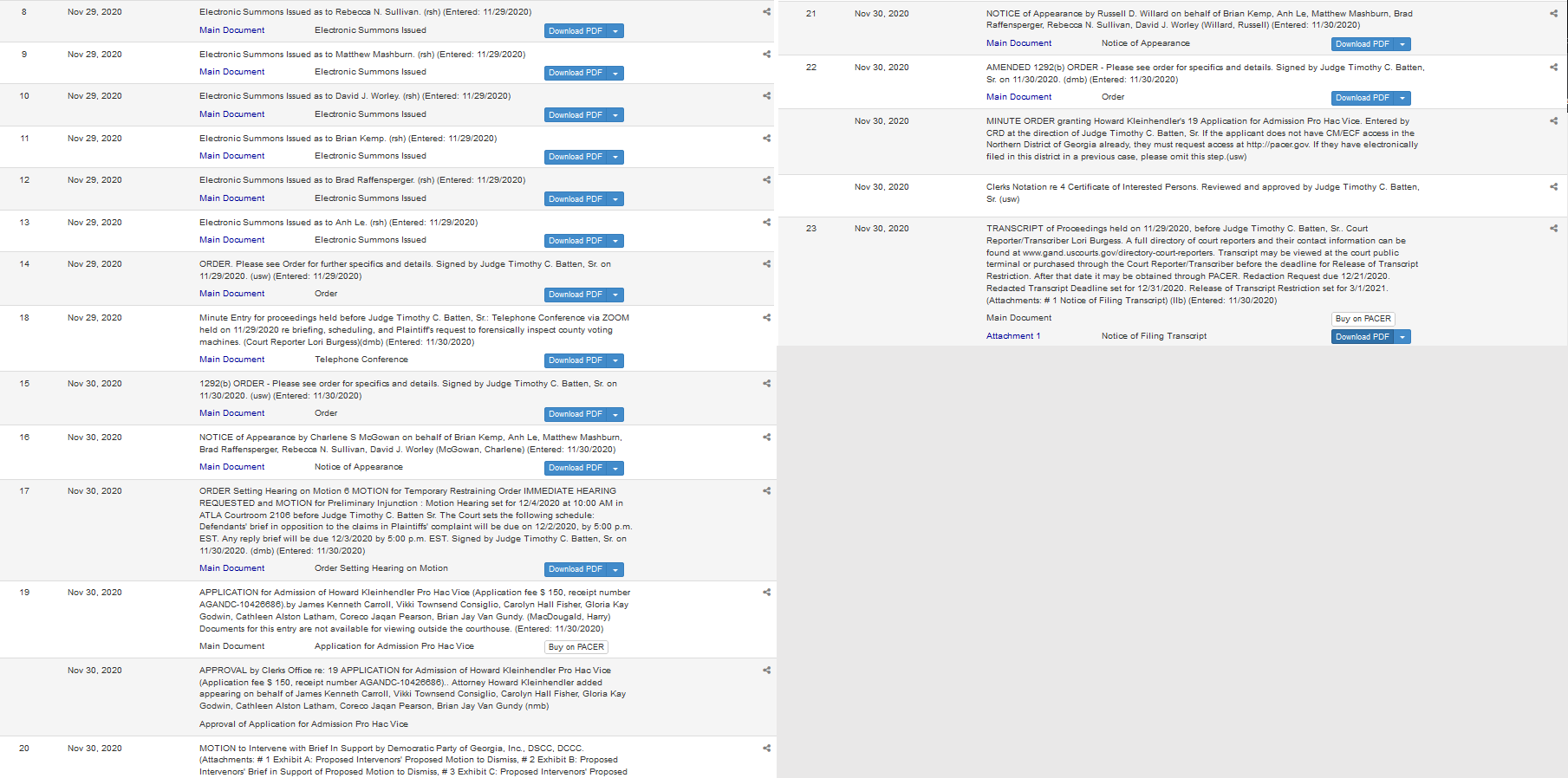Share entry 17 Order Setting Hearing

pyautogui.click(x=766, y=491)
